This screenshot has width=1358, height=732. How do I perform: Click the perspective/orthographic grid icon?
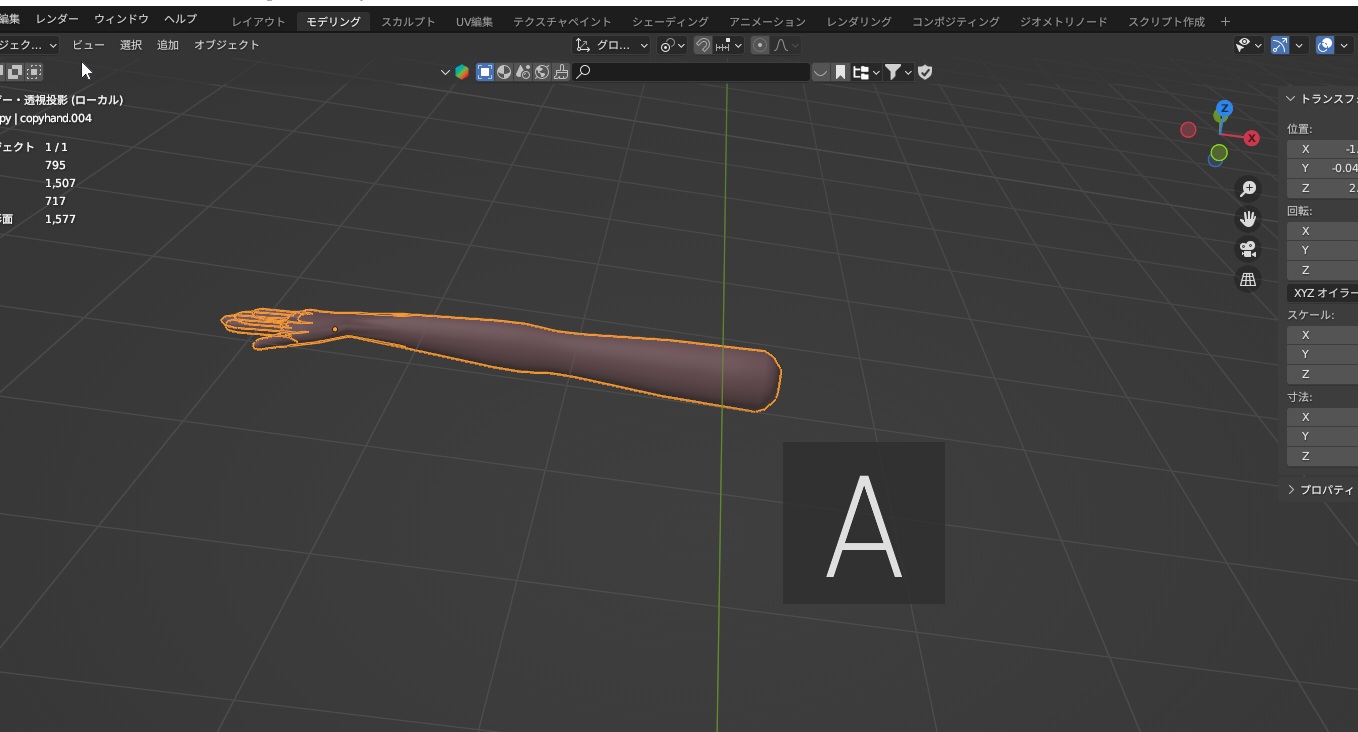(x=1247, y=280)
